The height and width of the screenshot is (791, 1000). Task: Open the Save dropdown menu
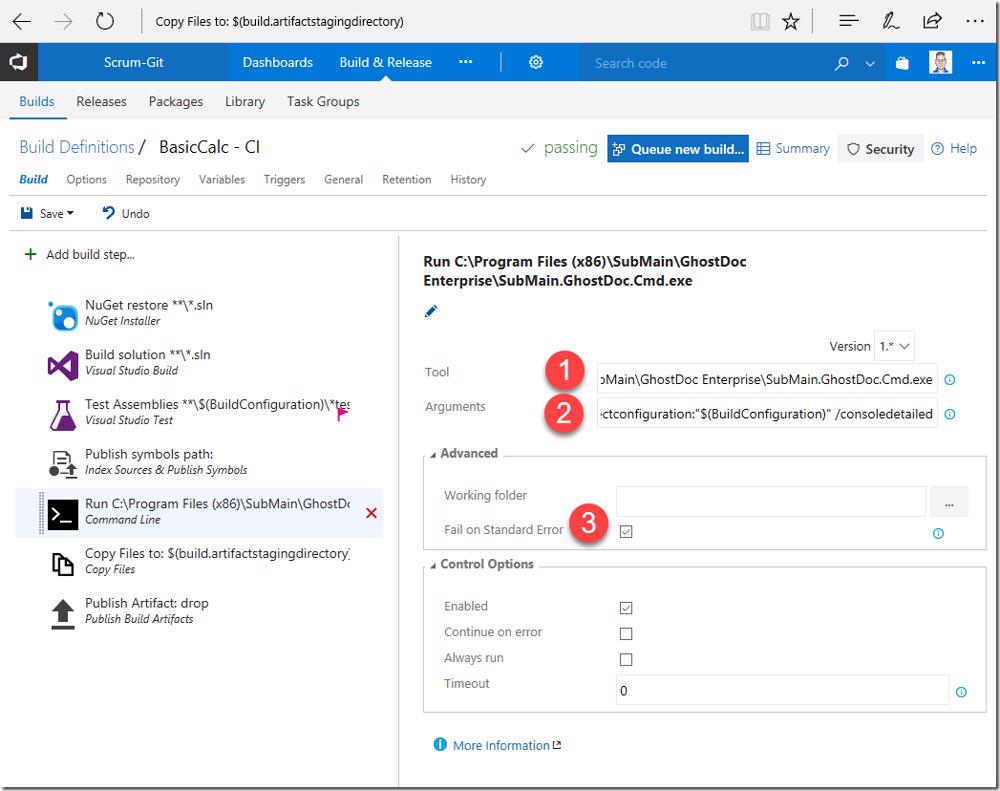coord(70,213)
